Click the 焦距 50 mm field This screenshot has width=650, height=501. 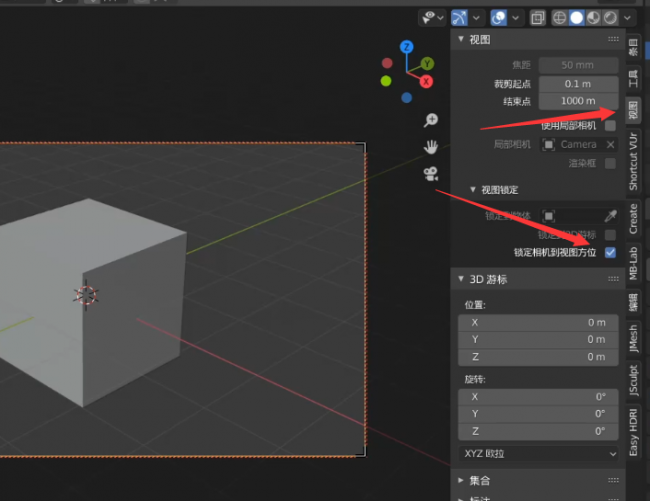tap(578, 65)
